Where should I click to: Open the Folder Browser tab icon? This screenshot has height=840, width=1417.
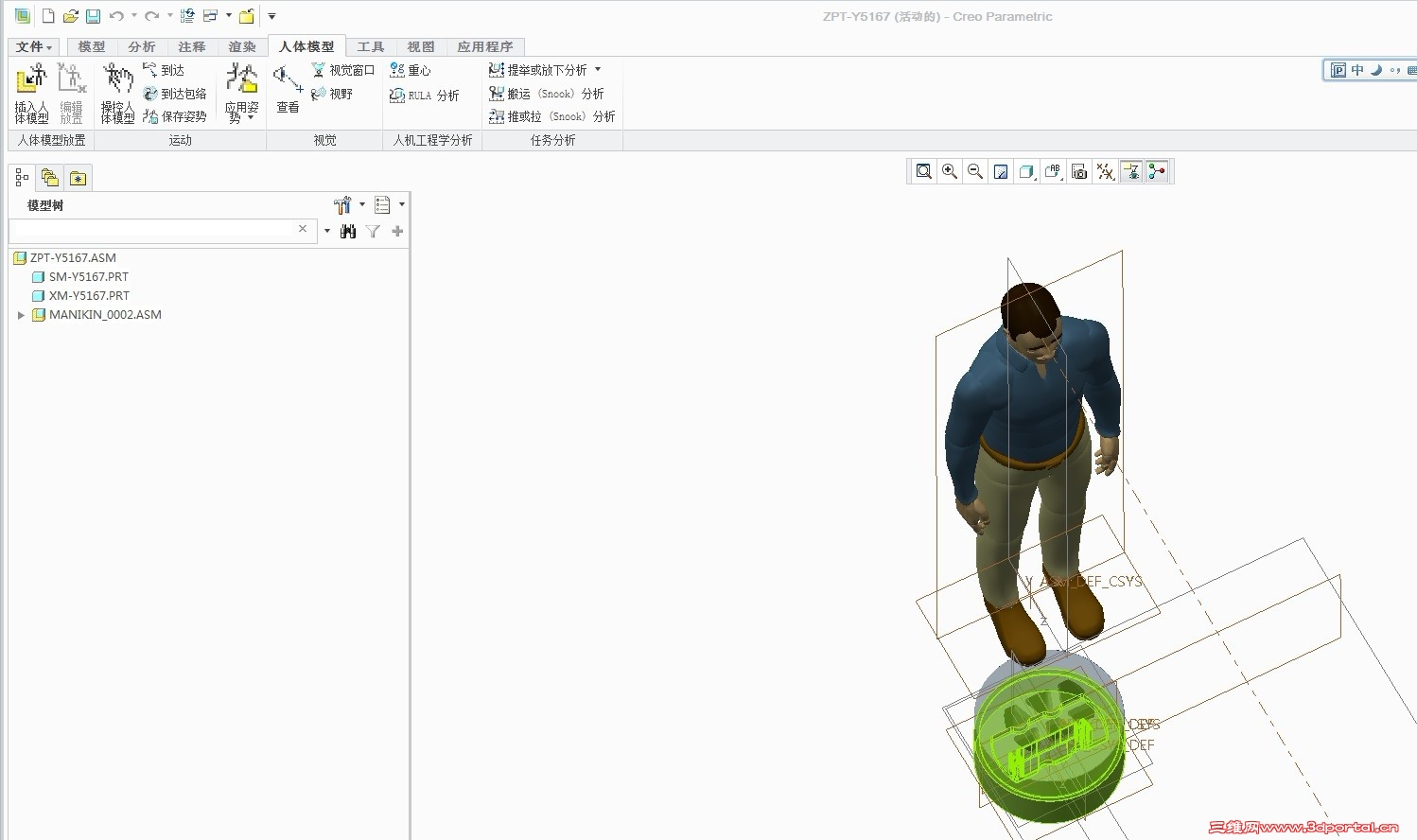click(x=50, y=178)
